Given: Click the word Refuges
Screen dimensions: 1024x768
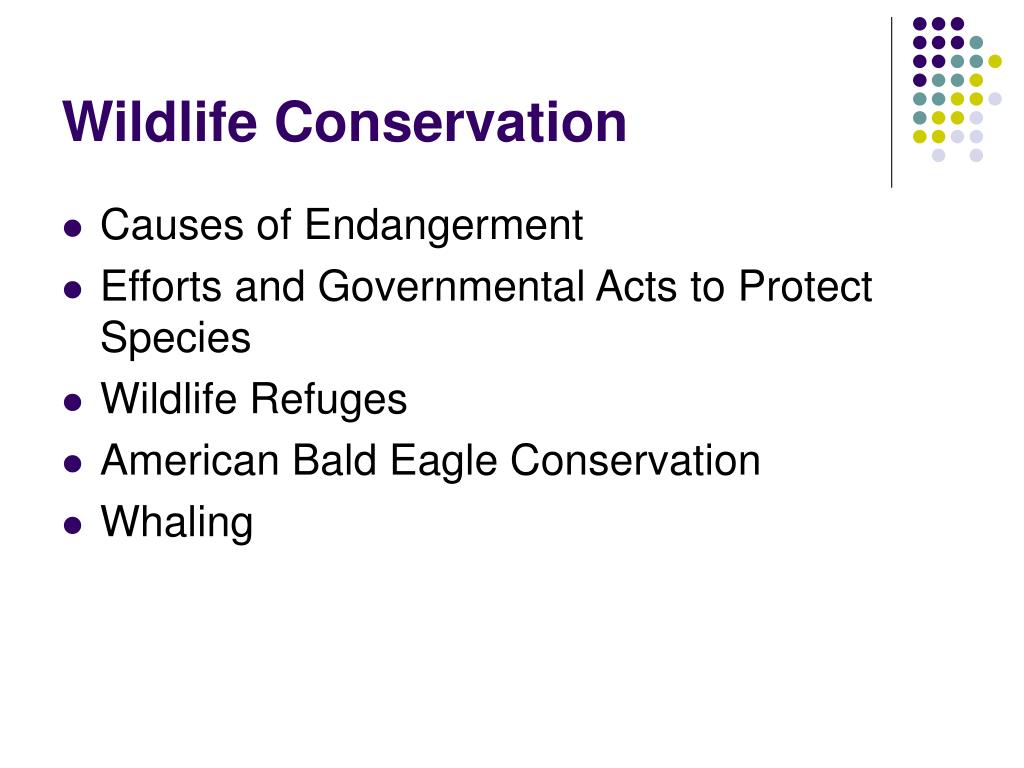Looking at the screenshot, I should click(x=328, y=398).
